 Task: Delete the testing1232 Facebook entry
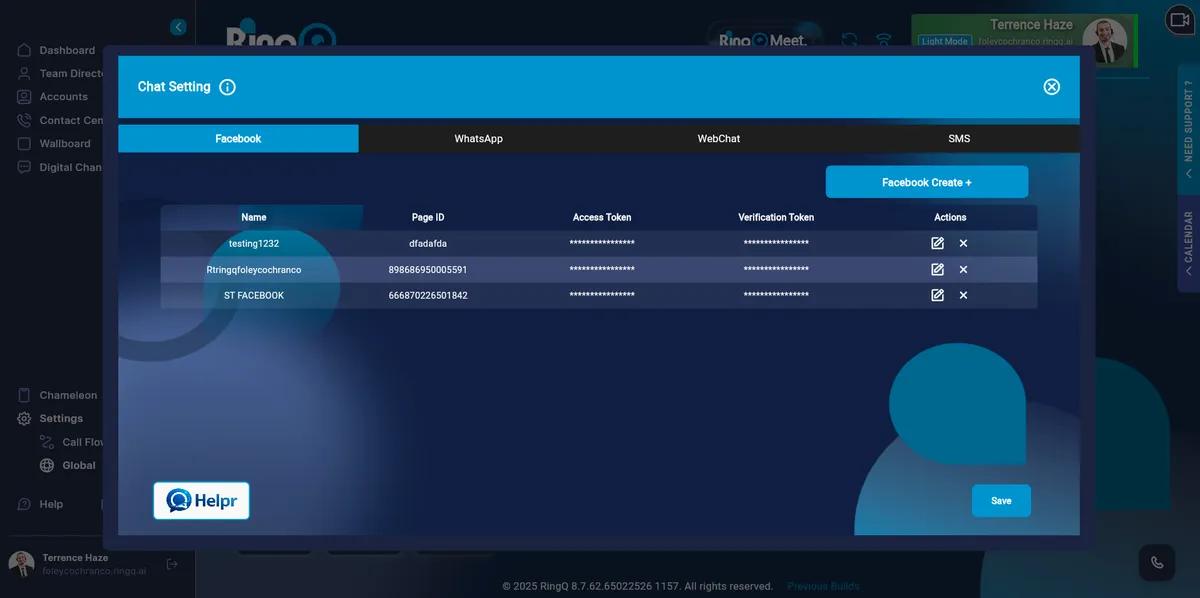pyautogui.click(x=963, y=243)
